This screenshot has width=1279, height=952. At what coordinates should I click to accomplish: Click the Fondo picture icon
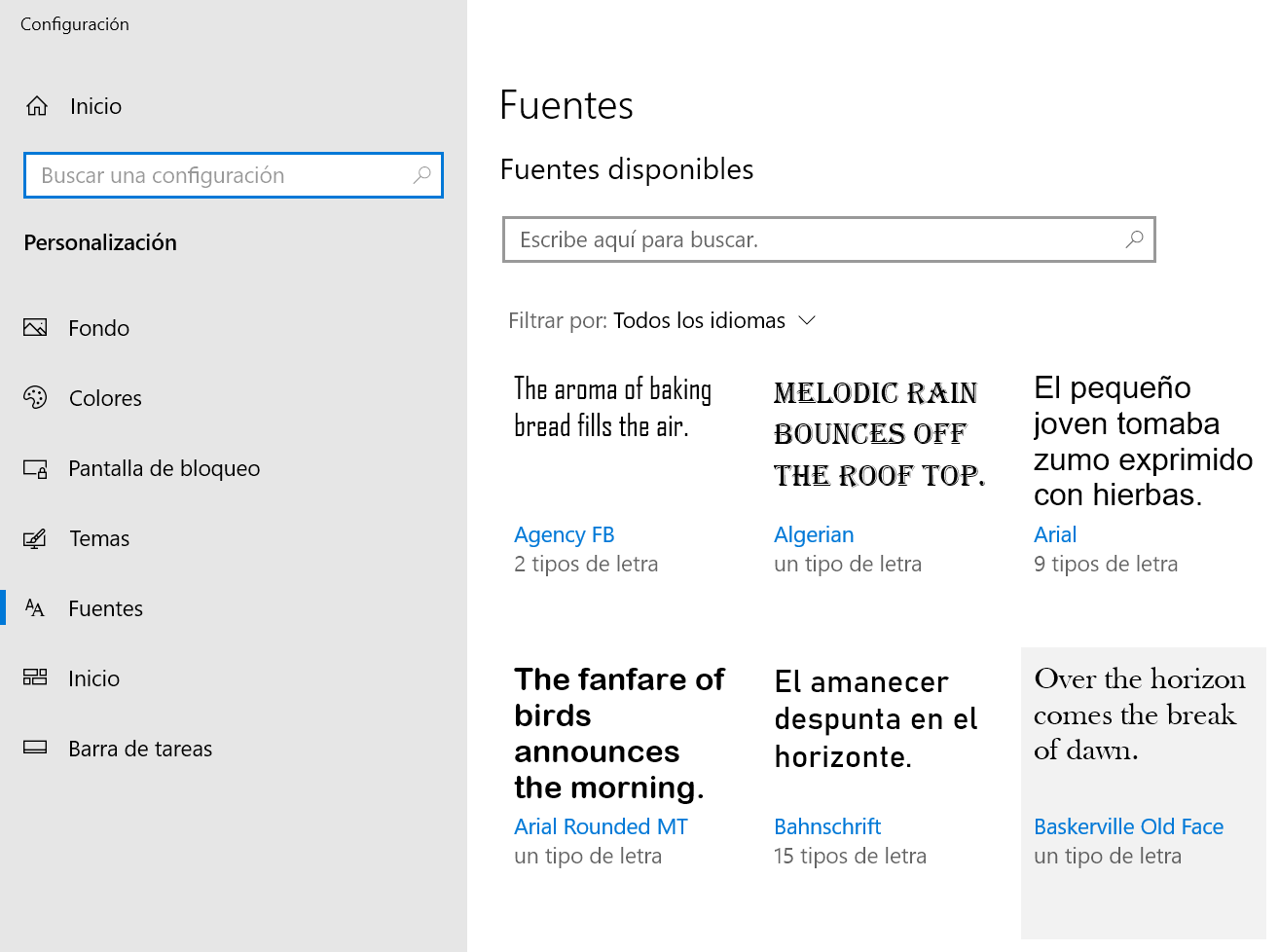click(x=35, y=328)
